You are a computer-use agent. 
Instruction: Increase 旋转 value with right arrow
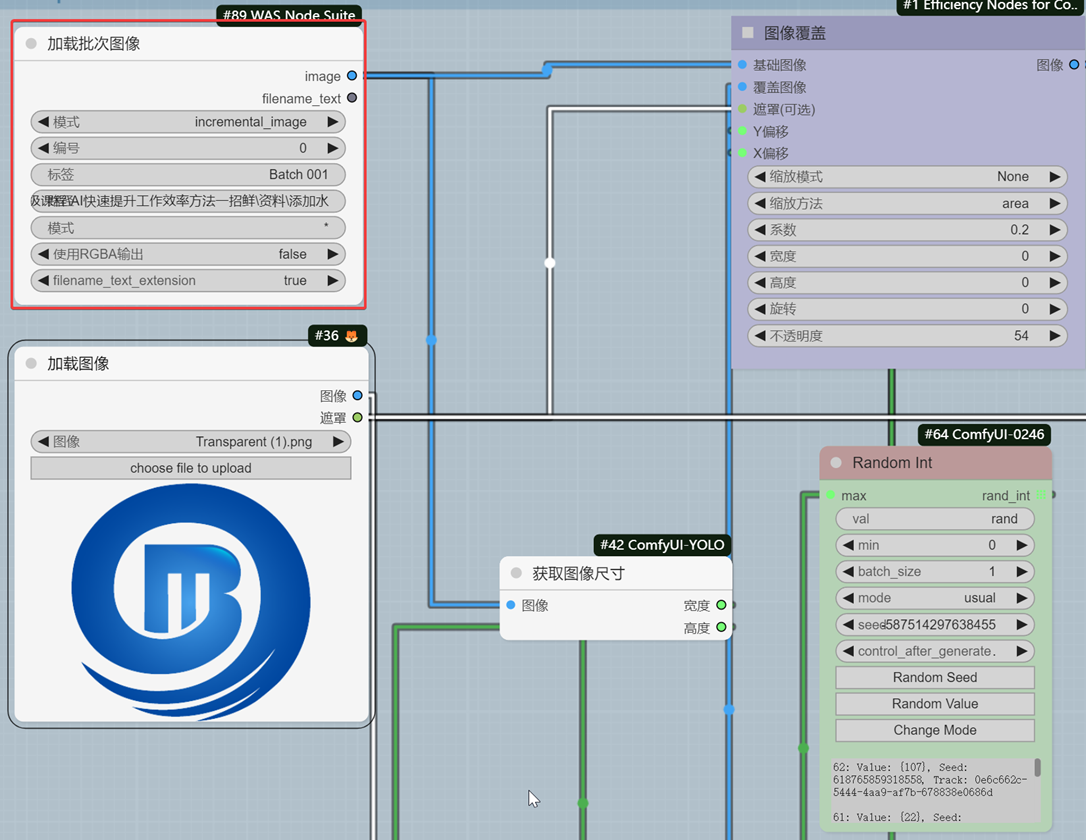1055,309
